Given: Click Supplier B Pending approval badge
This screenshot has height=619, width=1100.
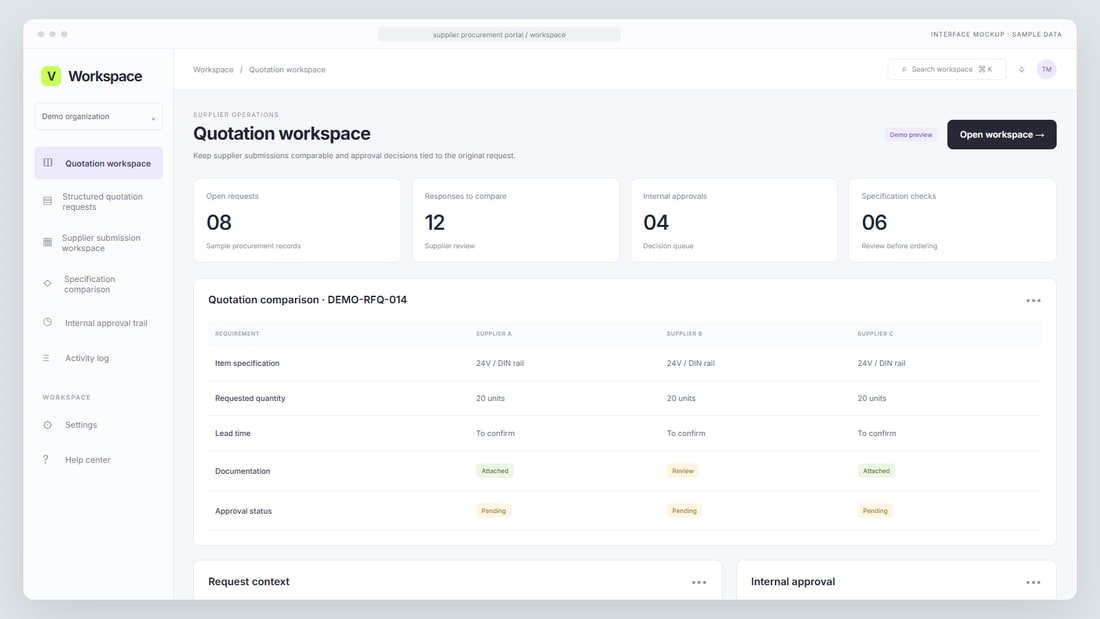Looking at the screenshot, I should [684, 511].
